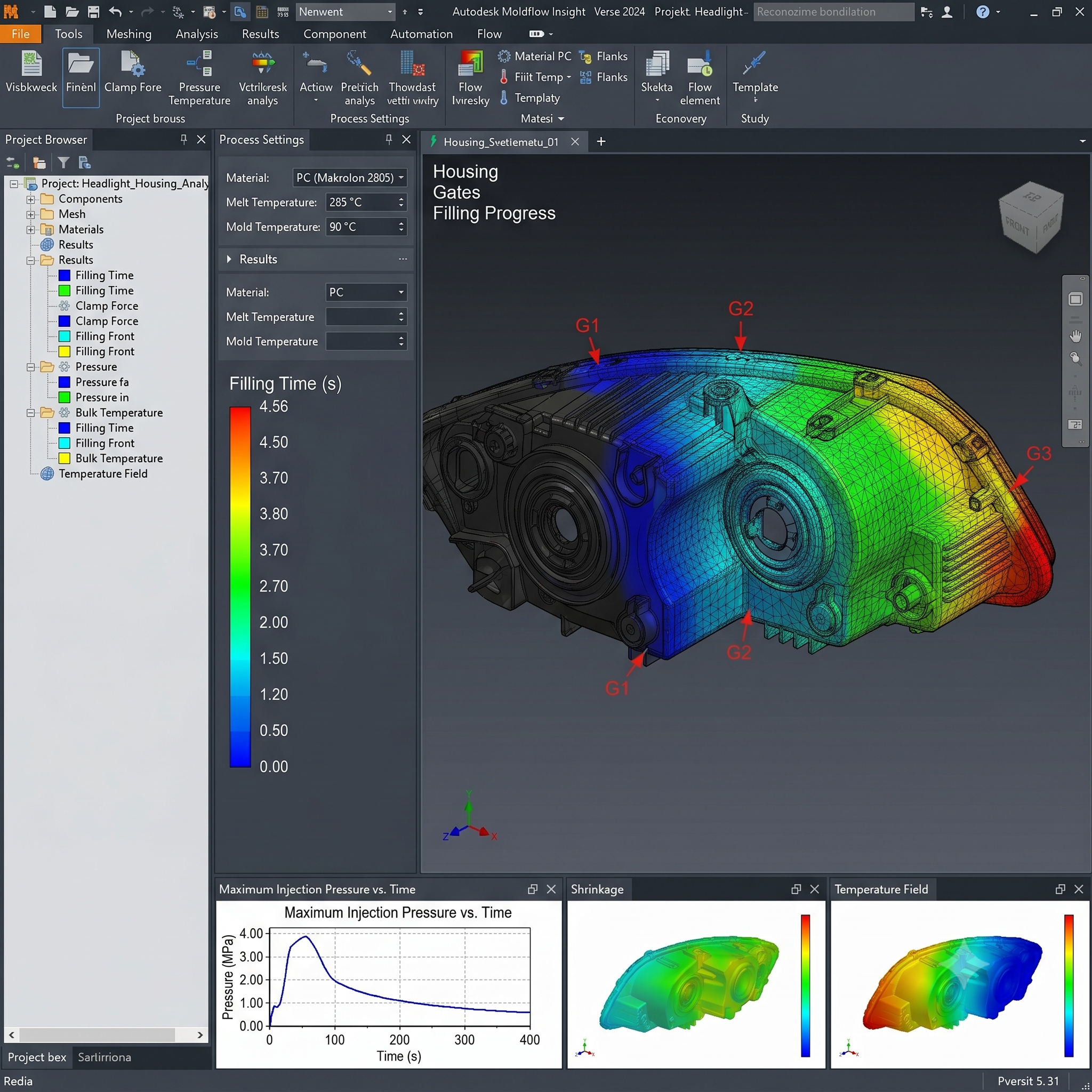Pin the Process Settings panel
The image size is (1092, 1092).
(389, 139)
